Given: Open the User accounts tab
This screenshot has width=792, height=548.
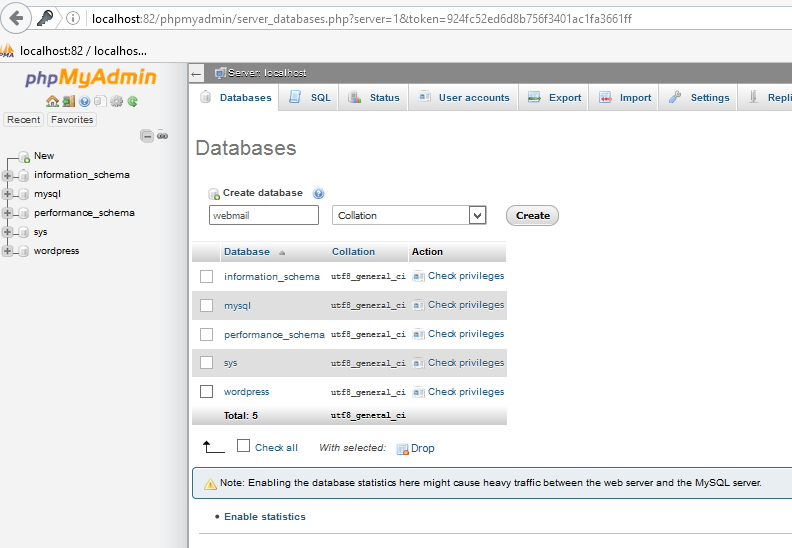Looking at the screenshot, I should [464, 97].
